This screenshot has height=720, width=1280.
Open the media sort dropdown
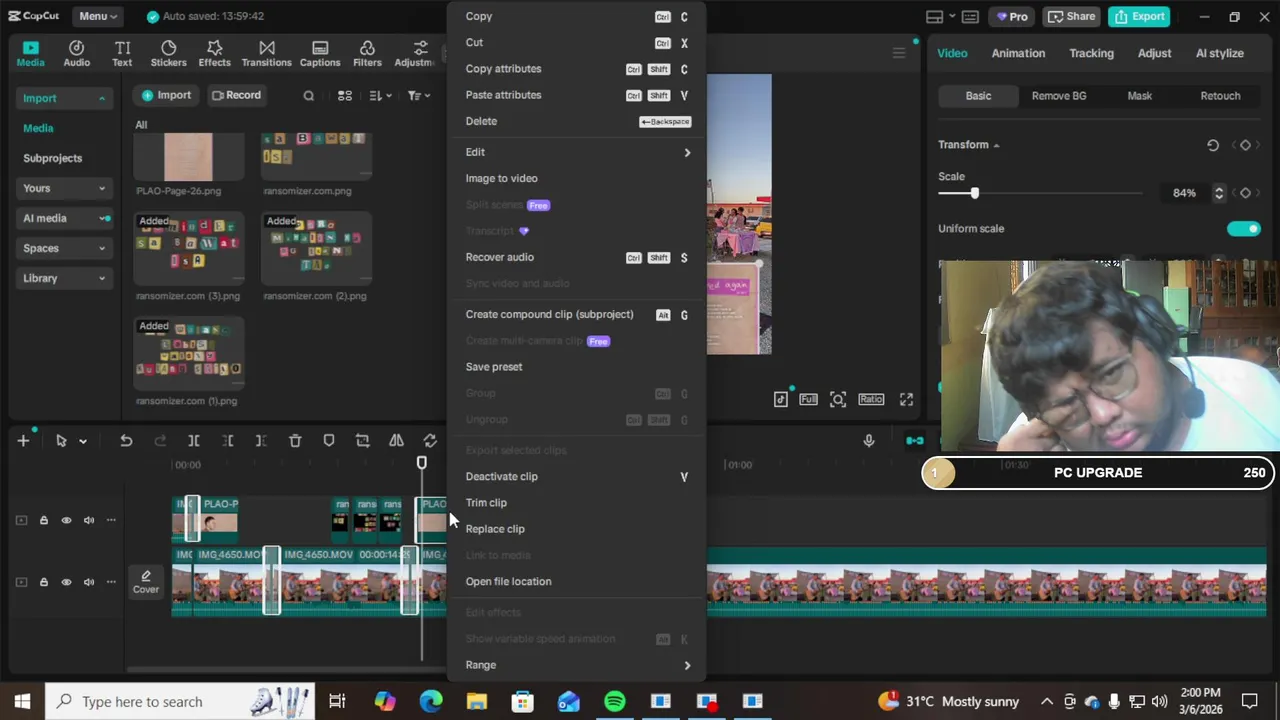pyautogui.click(x=380, y=96)
